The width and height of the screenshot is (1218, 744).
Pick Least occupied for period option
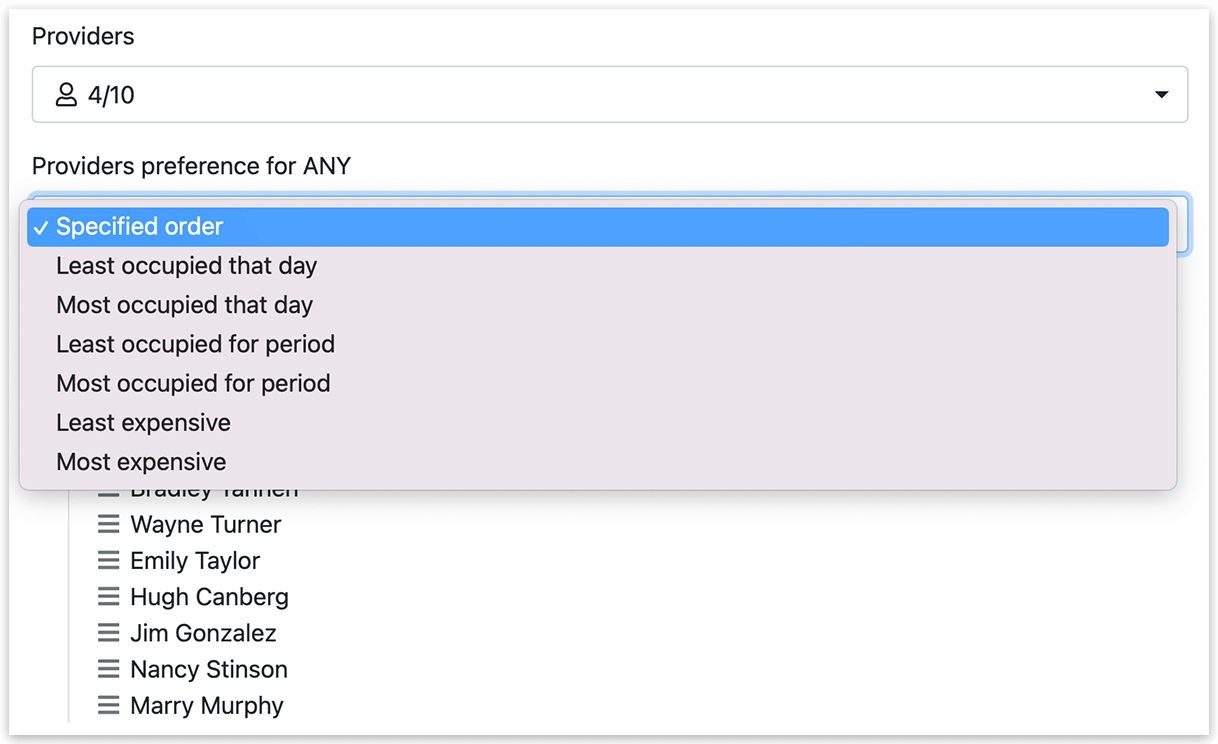[x=598, y=344]
